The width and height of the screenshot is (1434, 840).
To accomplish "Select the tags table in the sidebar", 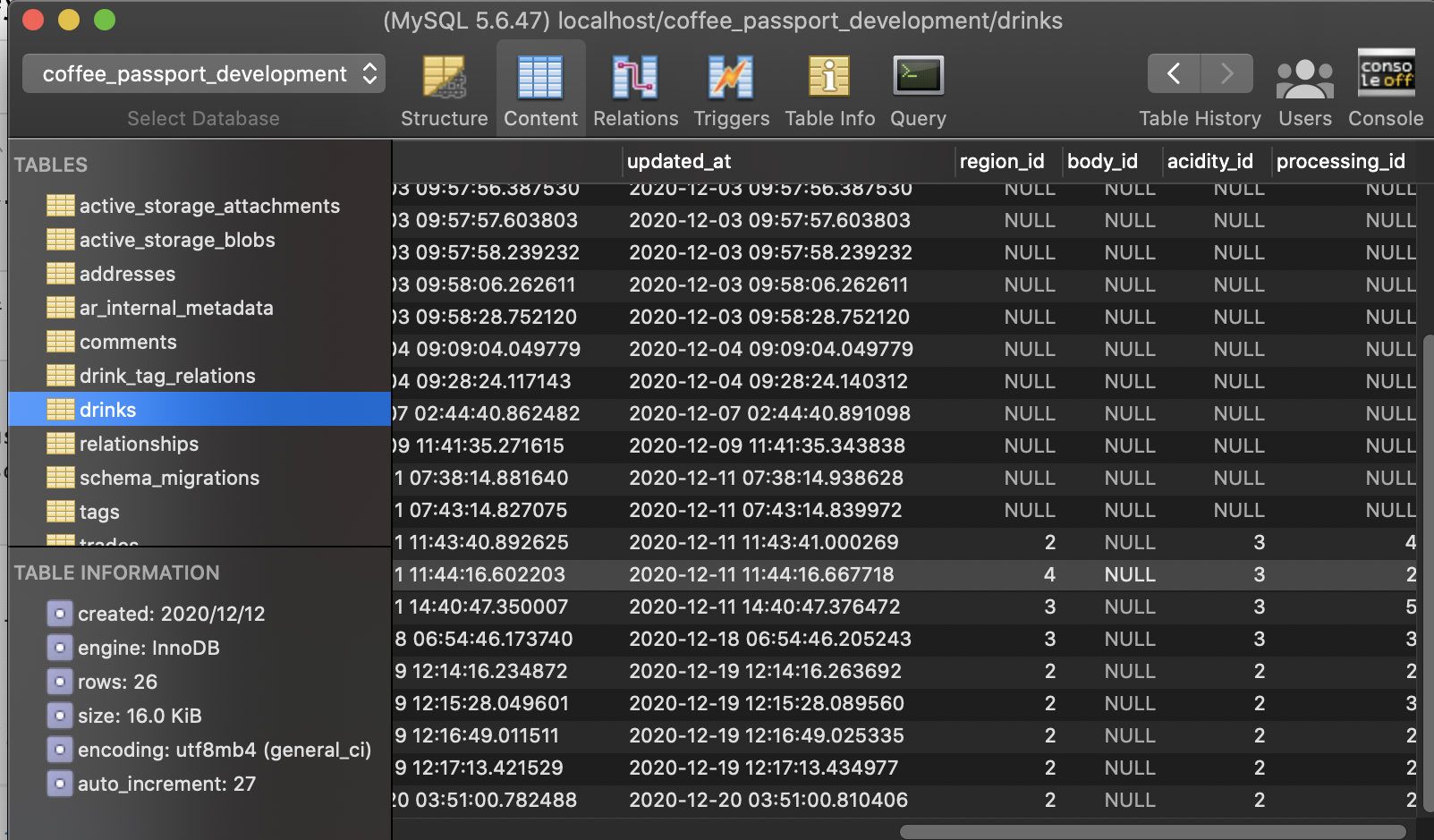I will (99, 511).
